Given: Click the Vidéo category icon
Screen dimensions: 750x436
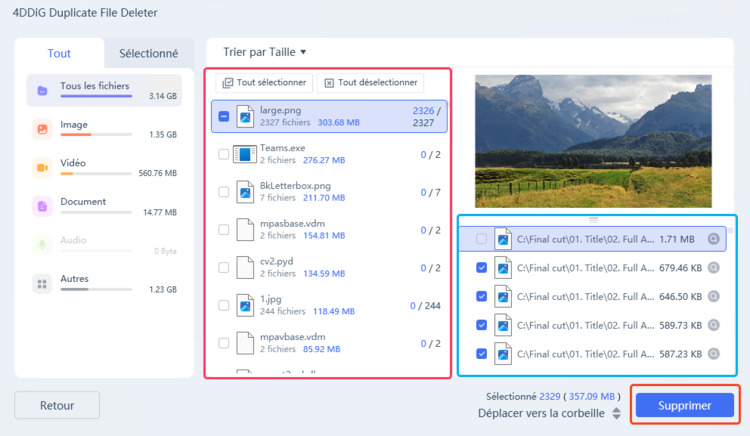Looking at the screenshot, I should 42,166.
